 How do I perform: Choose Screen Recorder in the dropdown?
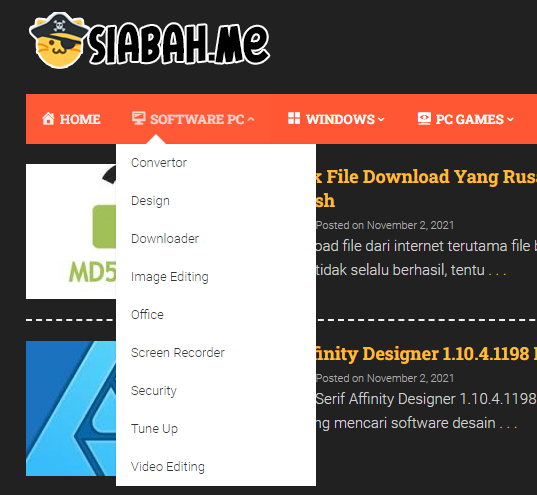pyautogui.click(x=178, y=353)
